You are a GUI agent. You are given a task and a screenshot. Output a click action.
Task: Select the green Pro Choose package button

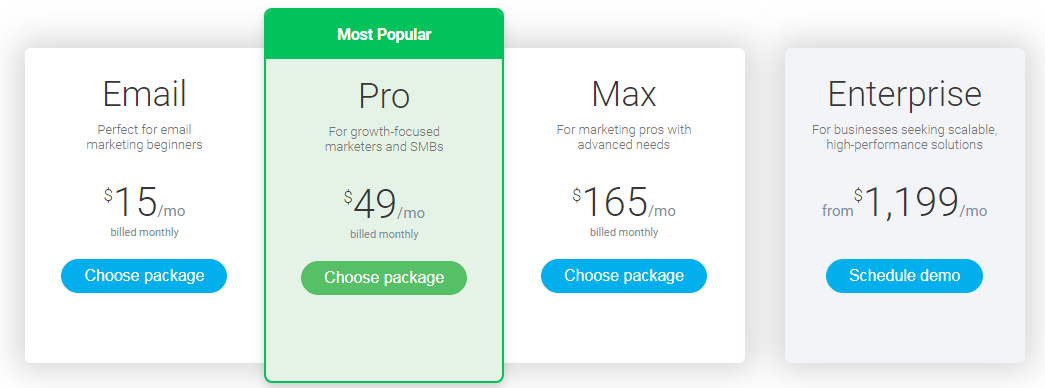coord(384,278)
